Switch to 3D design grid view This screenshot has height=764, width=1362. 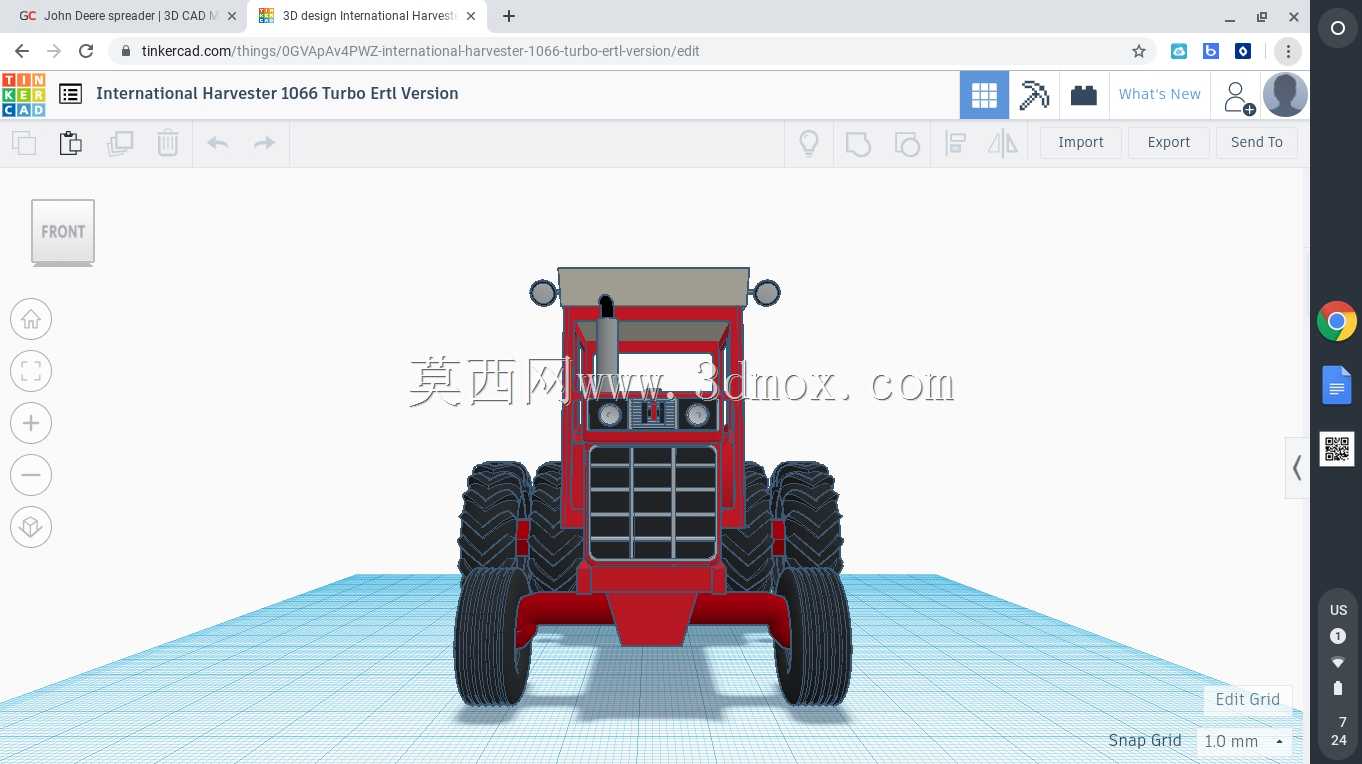point(984,95)
